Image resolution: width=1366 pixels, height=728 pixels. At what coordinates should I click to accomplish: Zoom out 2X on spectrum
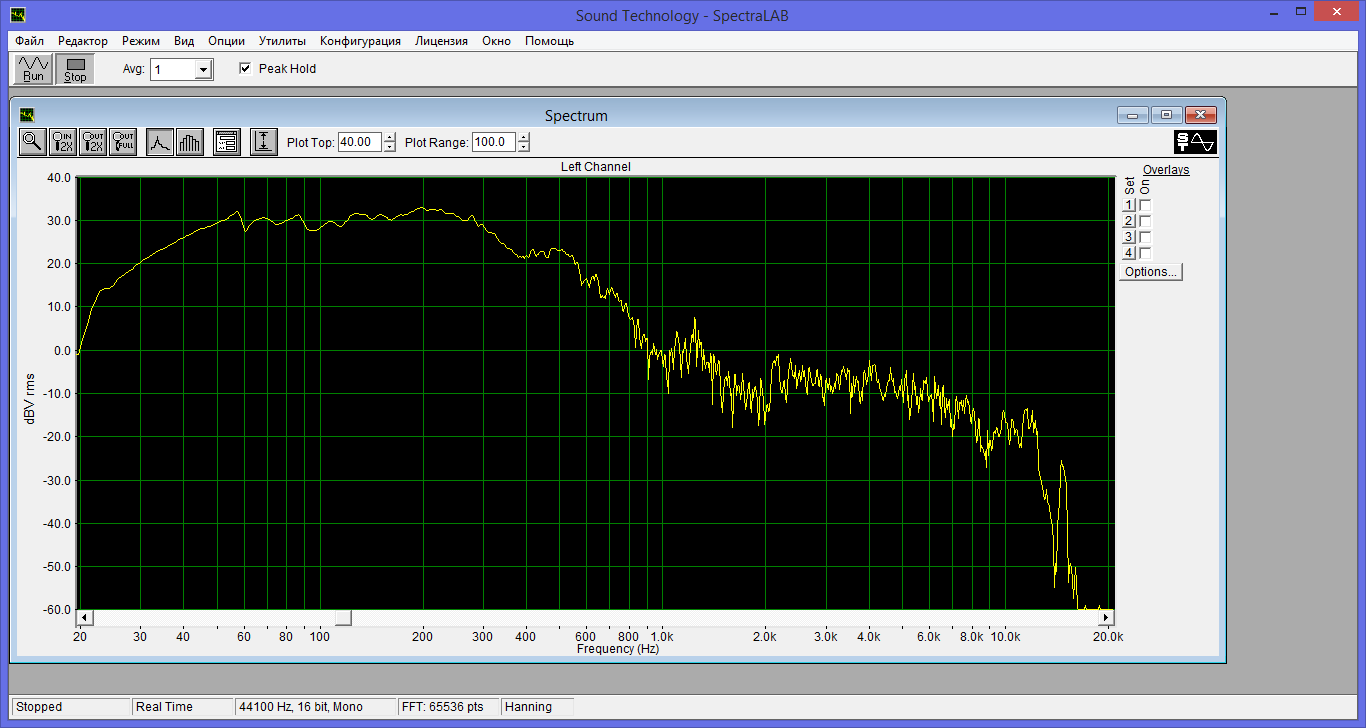(93, 142)
